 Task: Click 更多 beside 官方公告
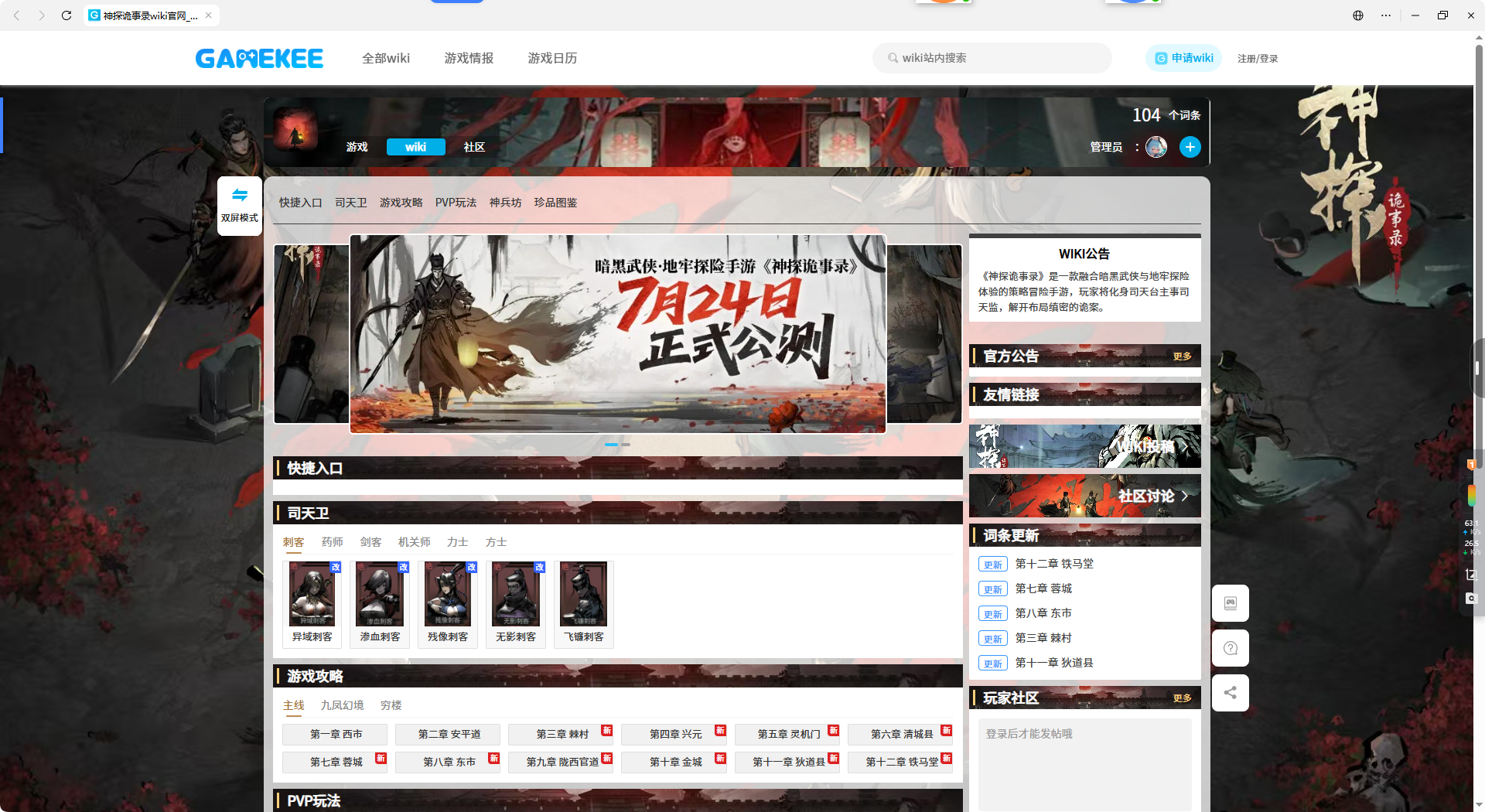1183,357
